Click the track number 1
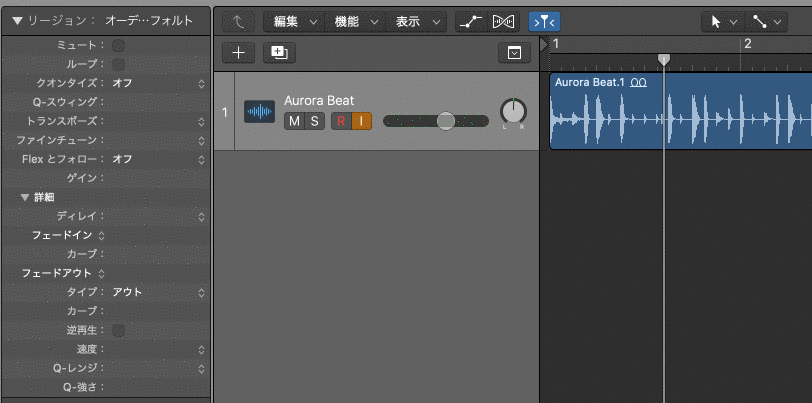This screenshot has height=403, width=812. click(x=225, y=112)
